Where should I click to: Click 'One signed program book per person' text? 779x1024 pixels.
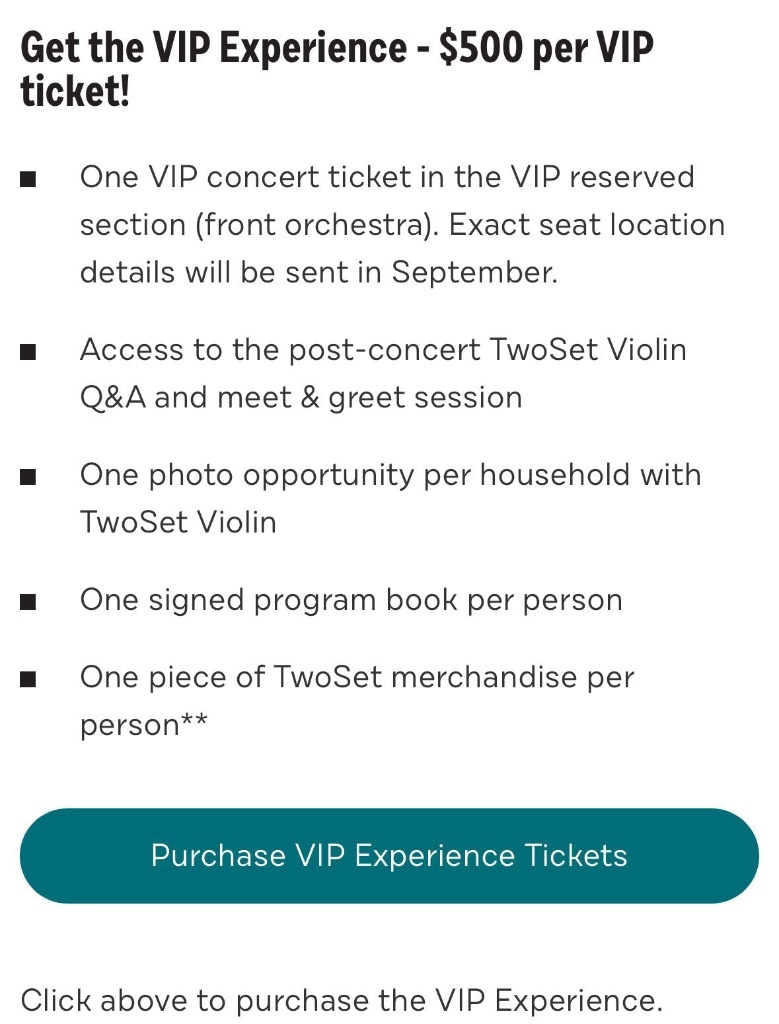[351, 600]
